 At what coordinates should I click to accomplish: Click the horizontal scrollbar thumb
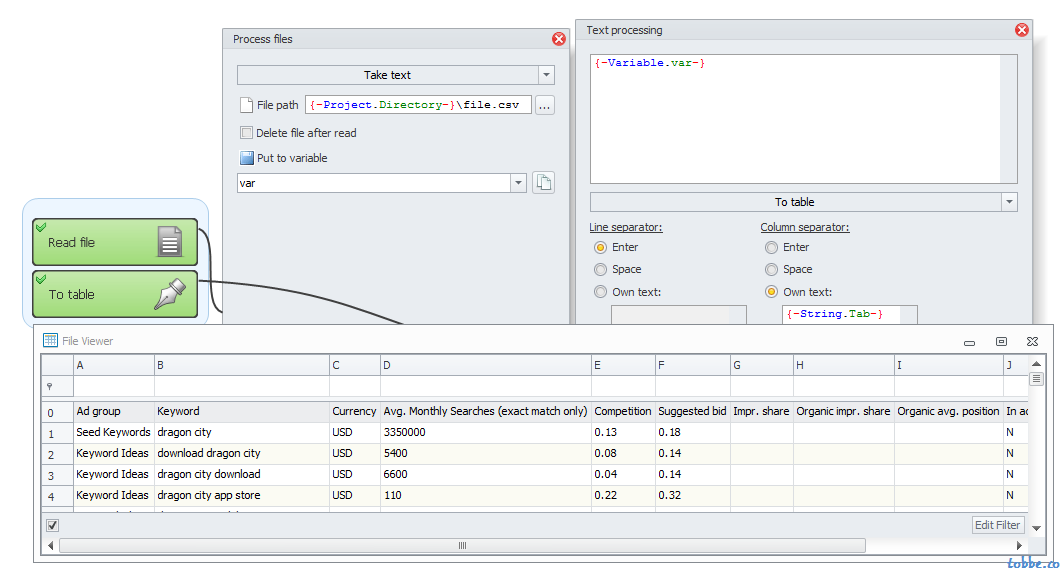(462, 545)
